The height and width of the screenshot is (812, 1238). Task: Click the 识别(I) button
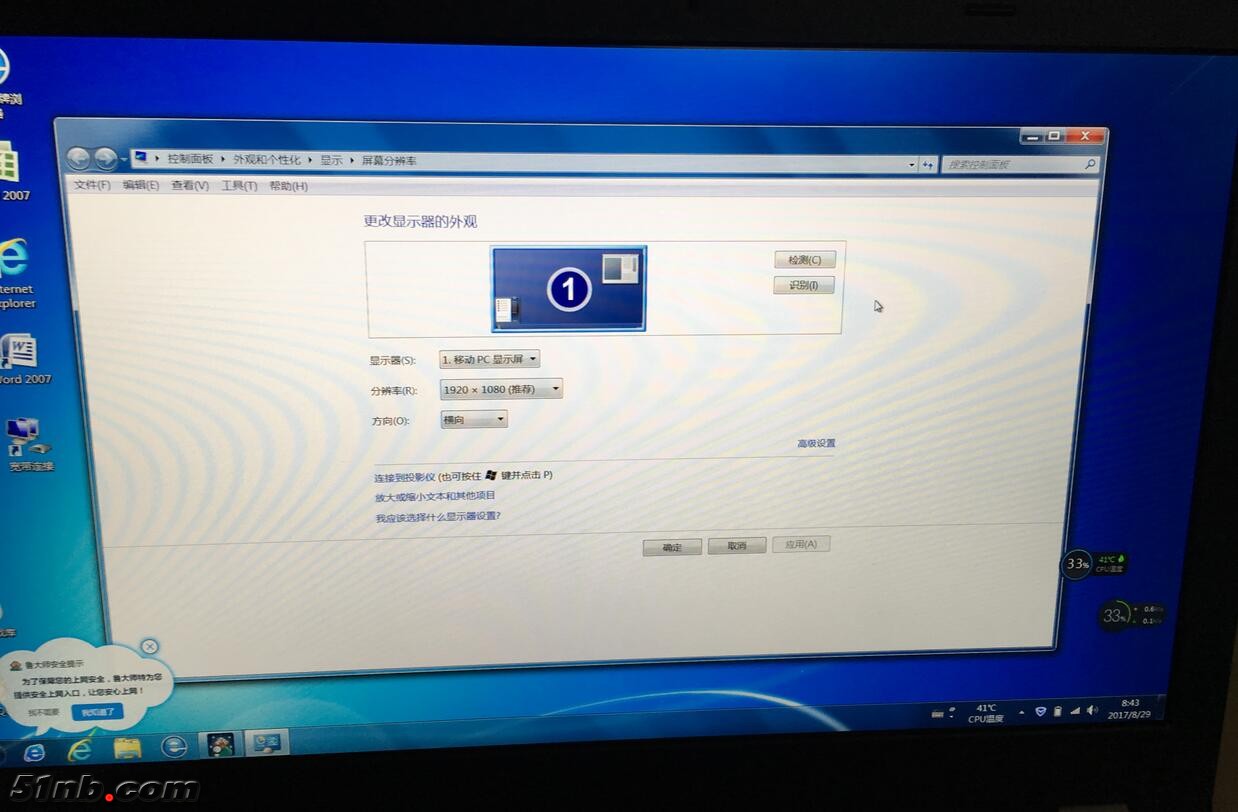coord(804,285)
